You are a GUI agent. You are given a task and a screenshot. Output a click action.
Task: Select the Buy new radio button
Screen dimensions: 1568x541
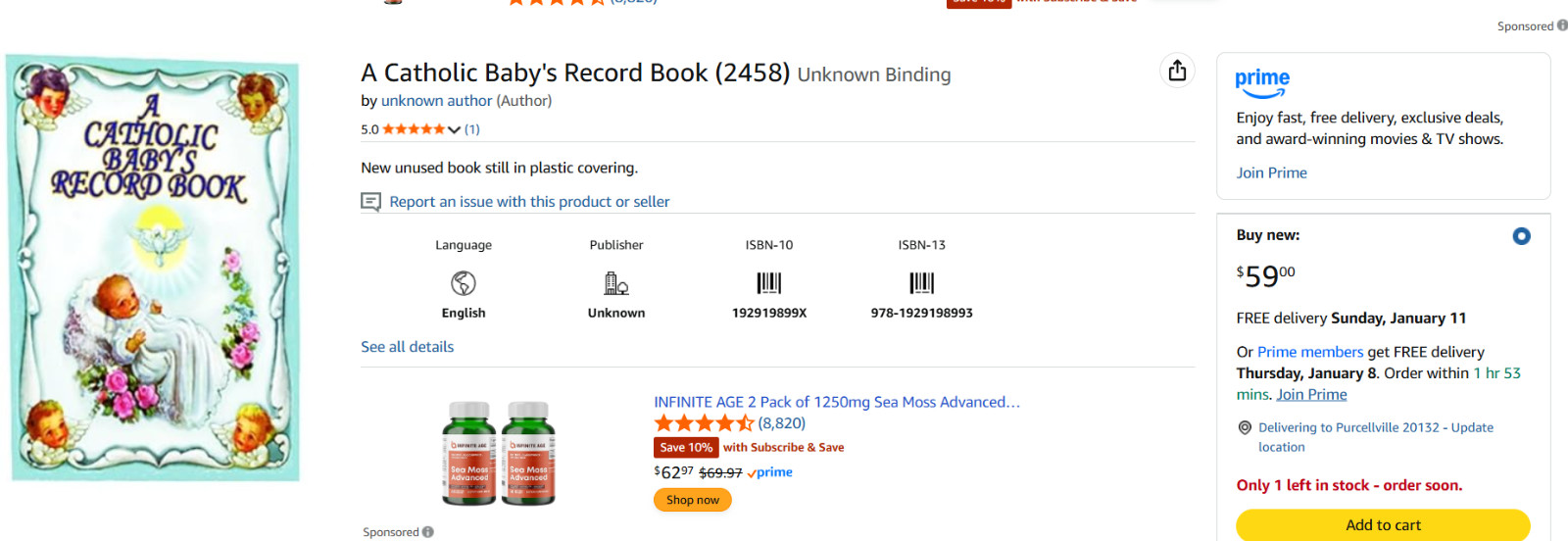[x=1521, y=236]
